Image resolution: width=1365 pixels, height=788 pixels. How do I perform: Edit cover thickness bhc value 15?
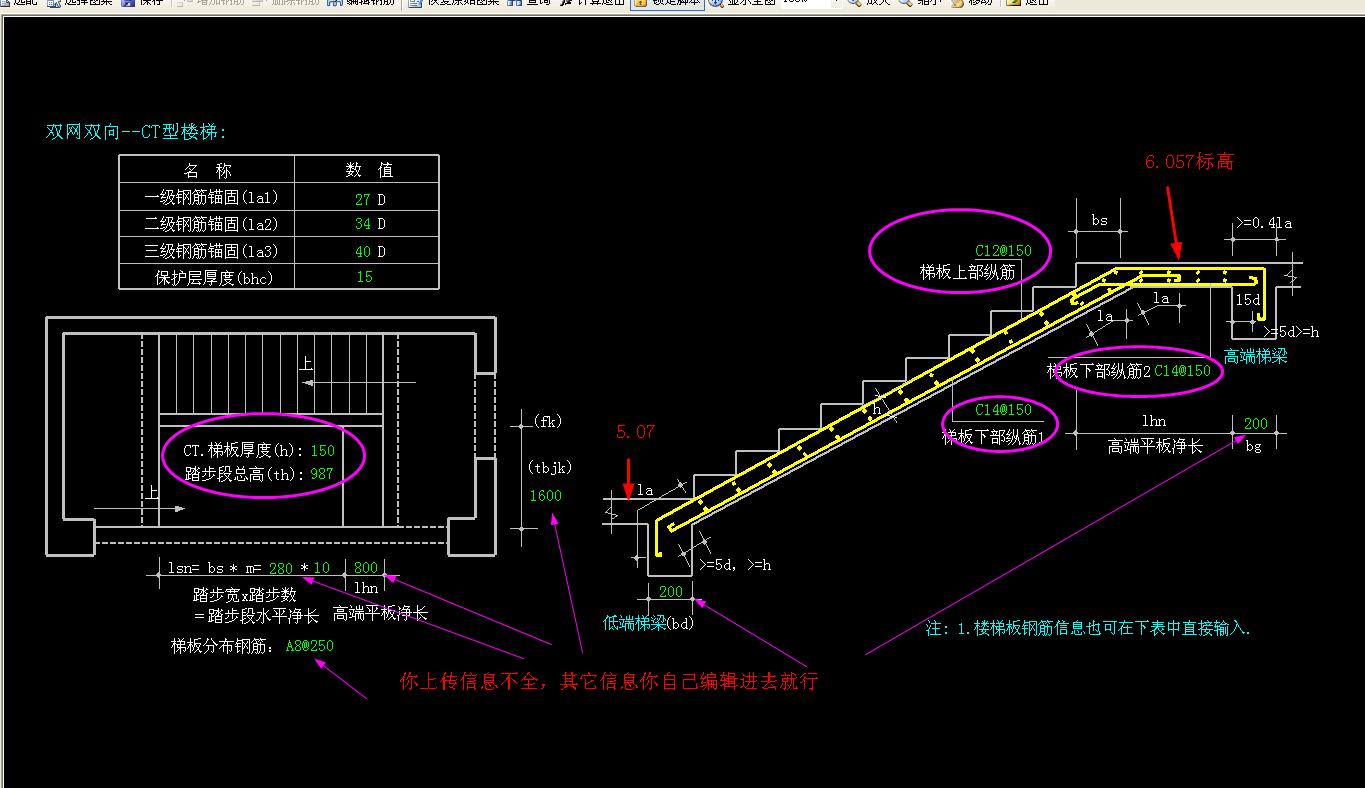tap(364, 277)
